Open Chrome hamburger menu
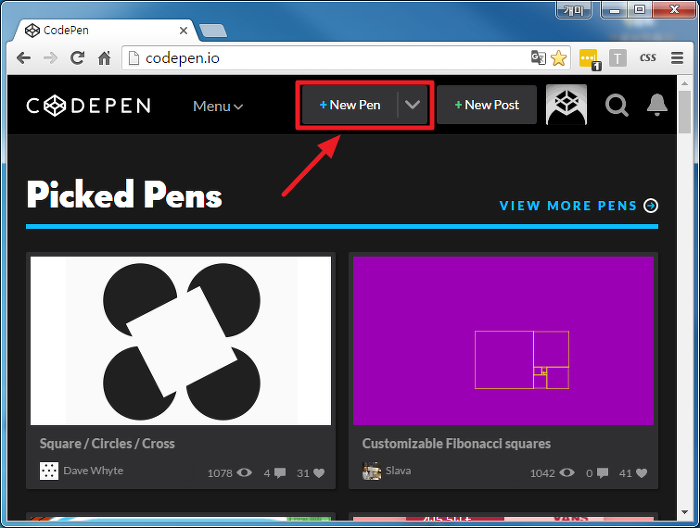The image size is (700, 528). (677, 58)
